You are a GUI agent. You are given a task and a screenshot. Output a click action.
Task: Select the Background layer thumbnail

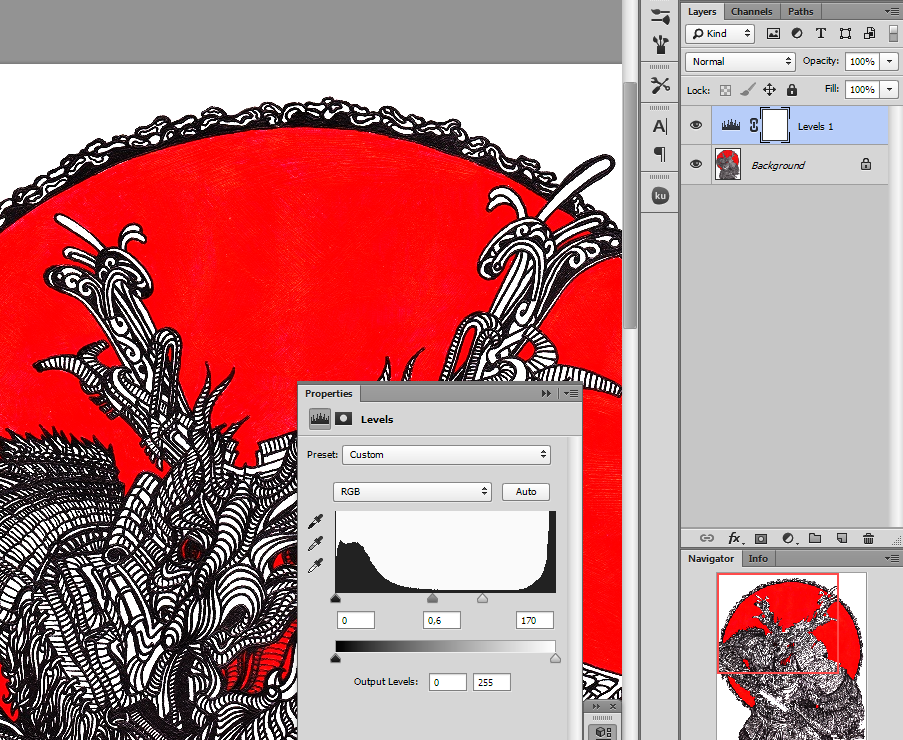(x=728, y=164)
